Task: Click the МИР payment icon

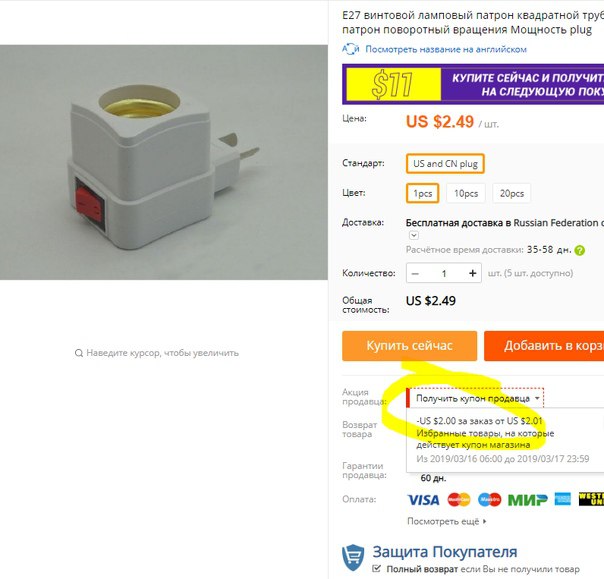Action: pos(527,500)
